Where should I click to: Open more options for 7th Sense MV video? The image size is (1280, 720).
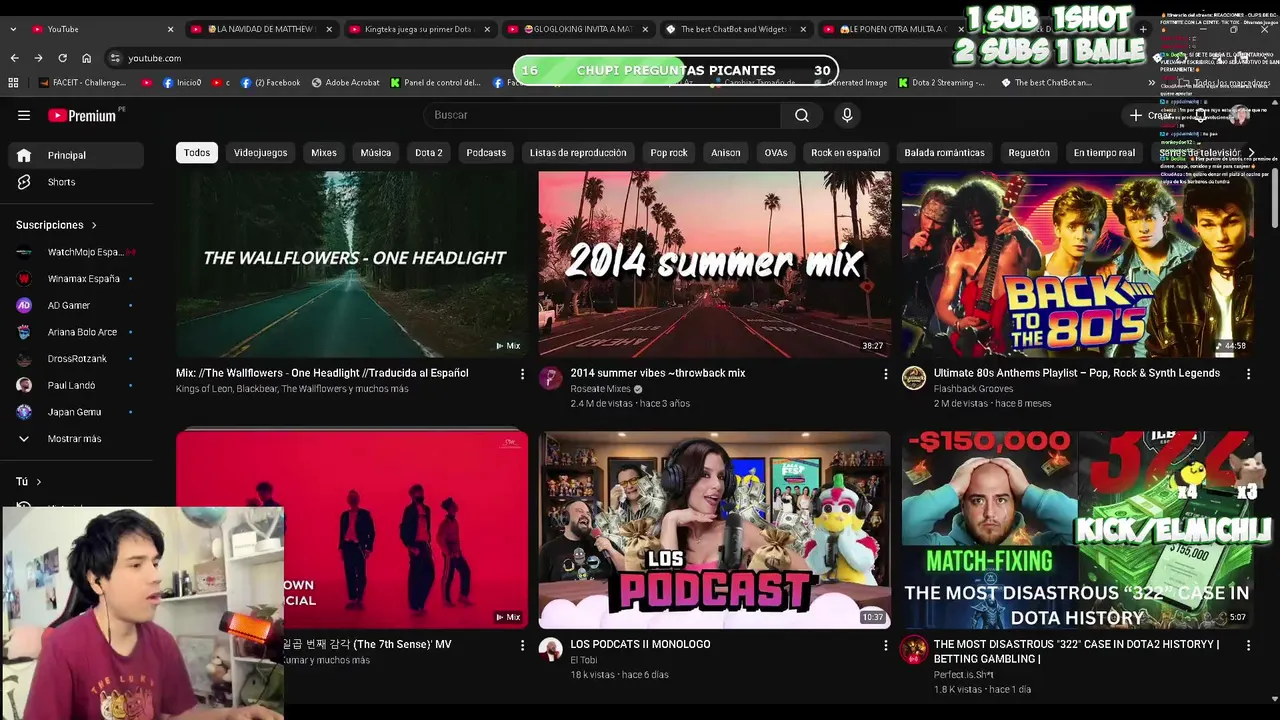tap(522, 645)
